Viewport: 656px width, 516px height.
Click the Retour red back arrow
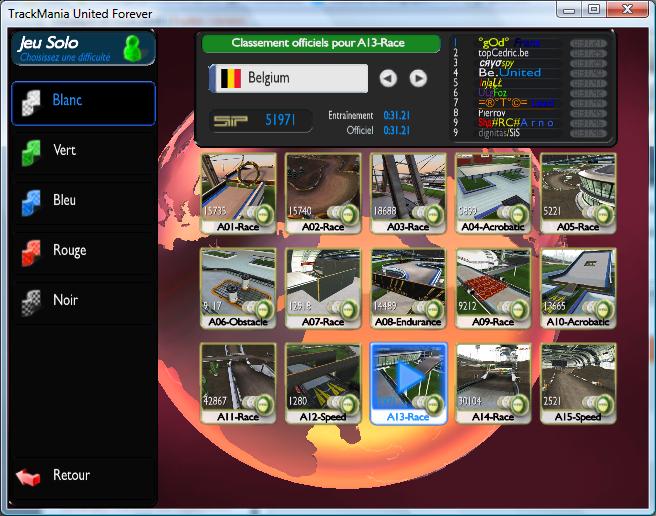pyautogui.click(x=29, y=476)
